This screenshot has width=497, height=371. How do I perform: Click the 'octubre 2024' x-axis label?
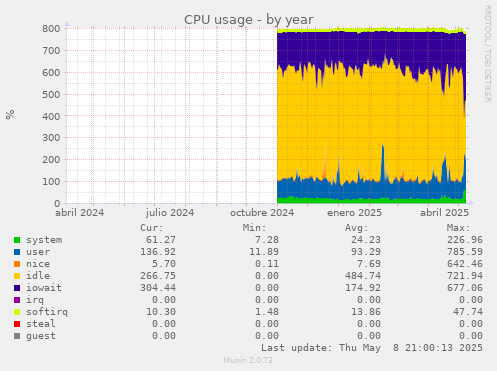click(x=262, y=213)
